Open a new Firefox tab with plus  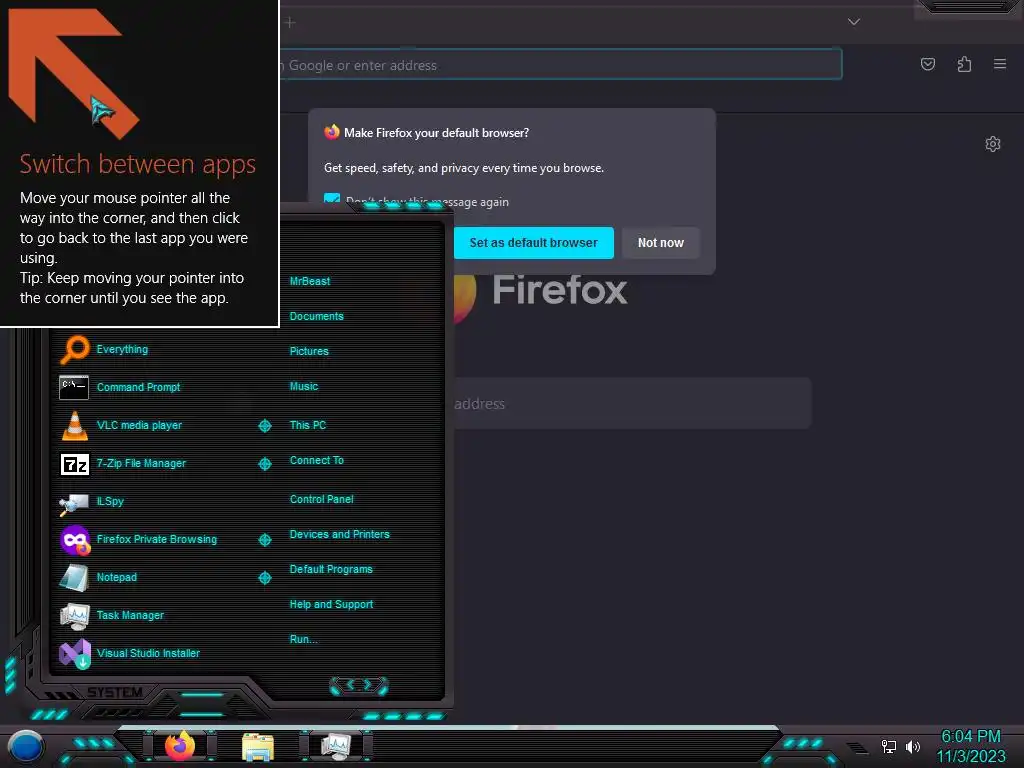(291, 23)
